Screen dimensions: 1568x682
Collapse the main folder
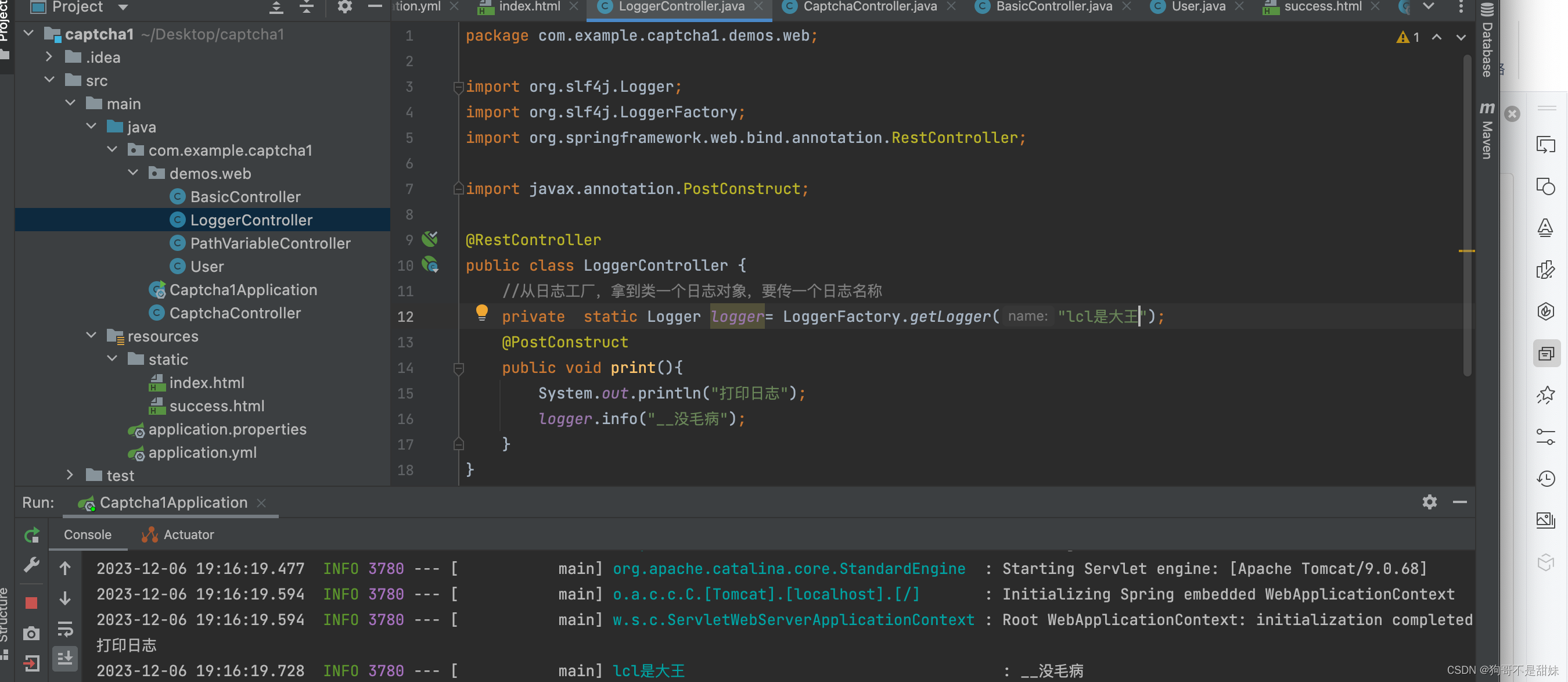(x=70, y=103)
